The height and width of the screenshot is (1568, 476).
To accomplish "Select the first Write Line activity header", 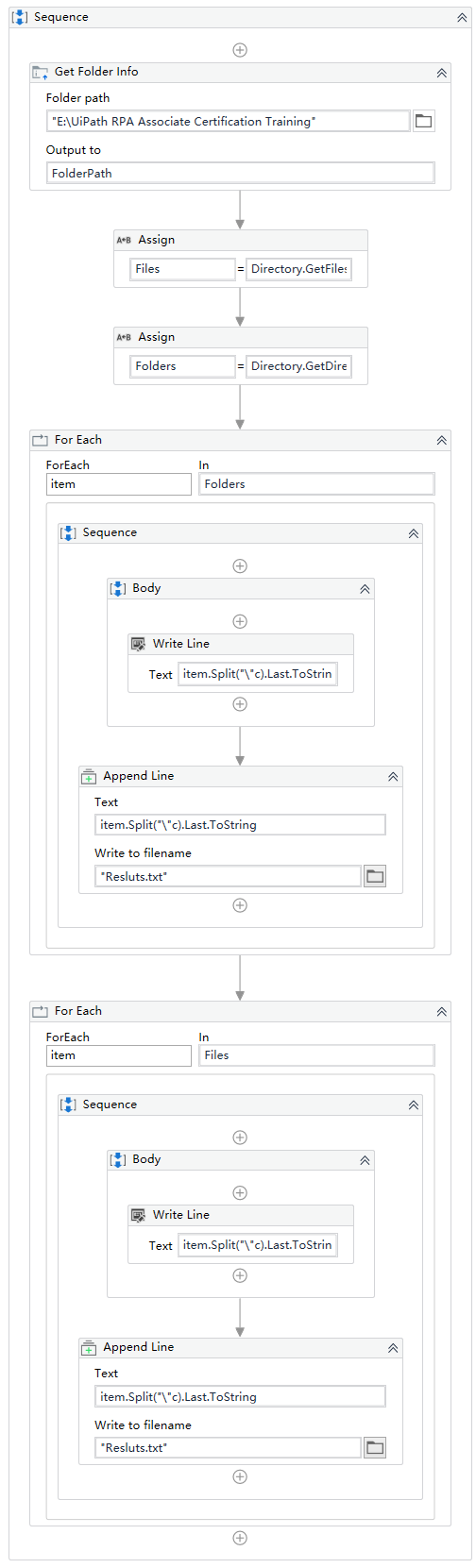I will (241, 644).
